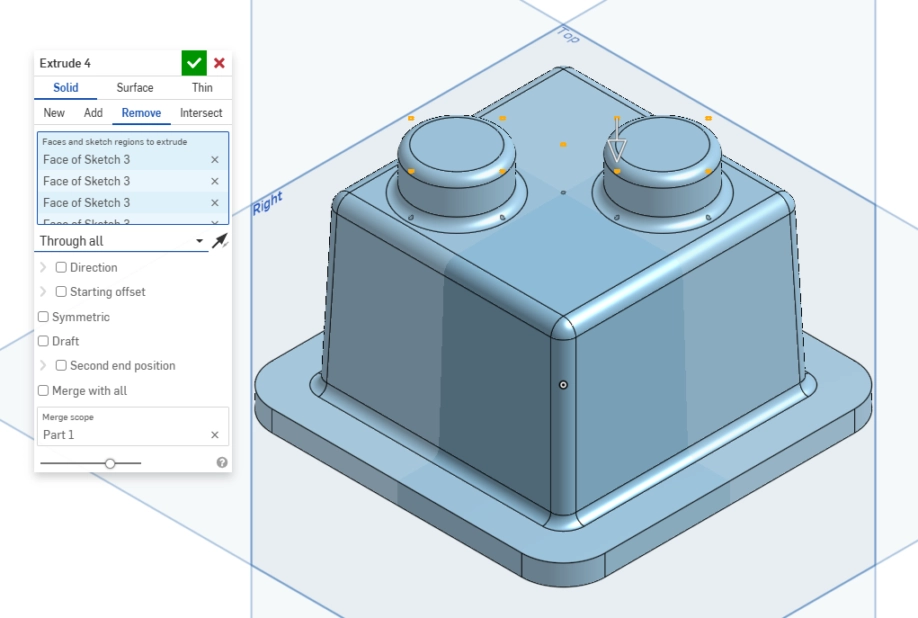Viewport: 918px width, 618px height.
Task: Expand the Direction options chevron
Action: click(x=43, y=267)
